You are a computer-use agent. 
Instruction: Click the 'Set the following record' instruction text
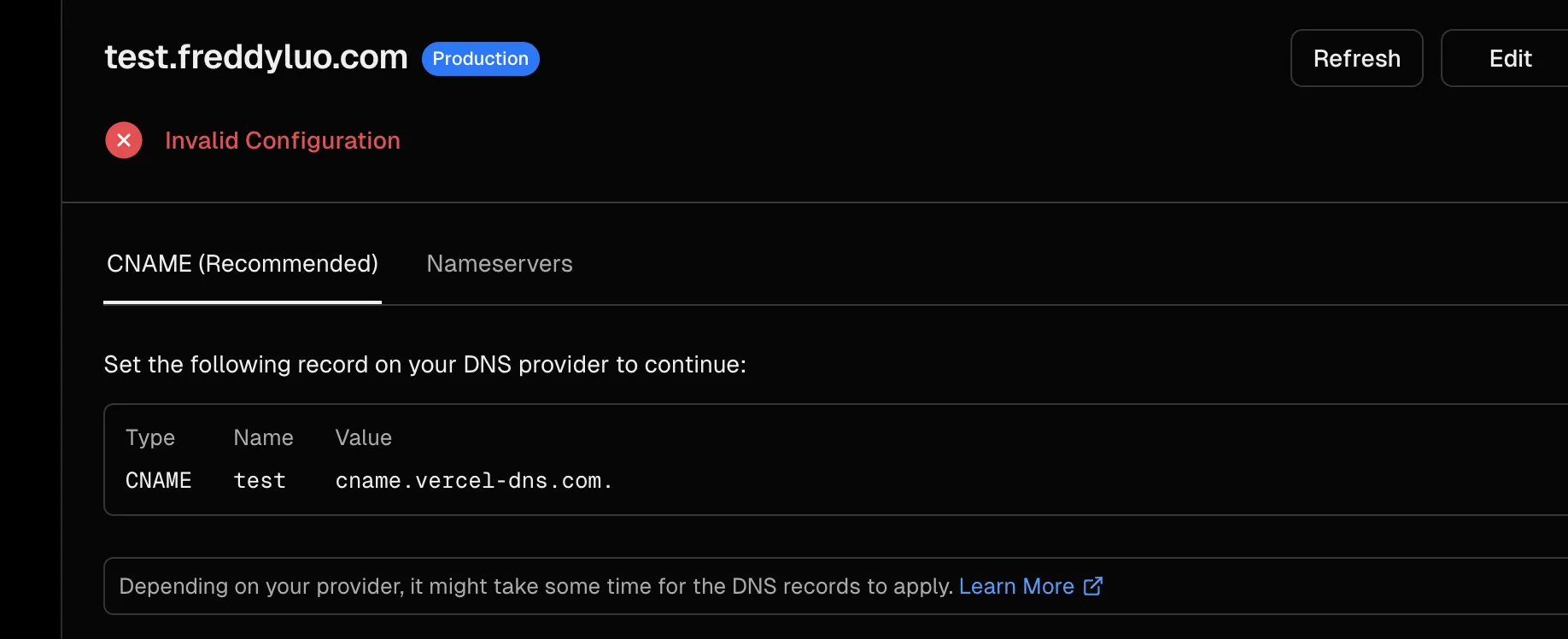[424, 365]
